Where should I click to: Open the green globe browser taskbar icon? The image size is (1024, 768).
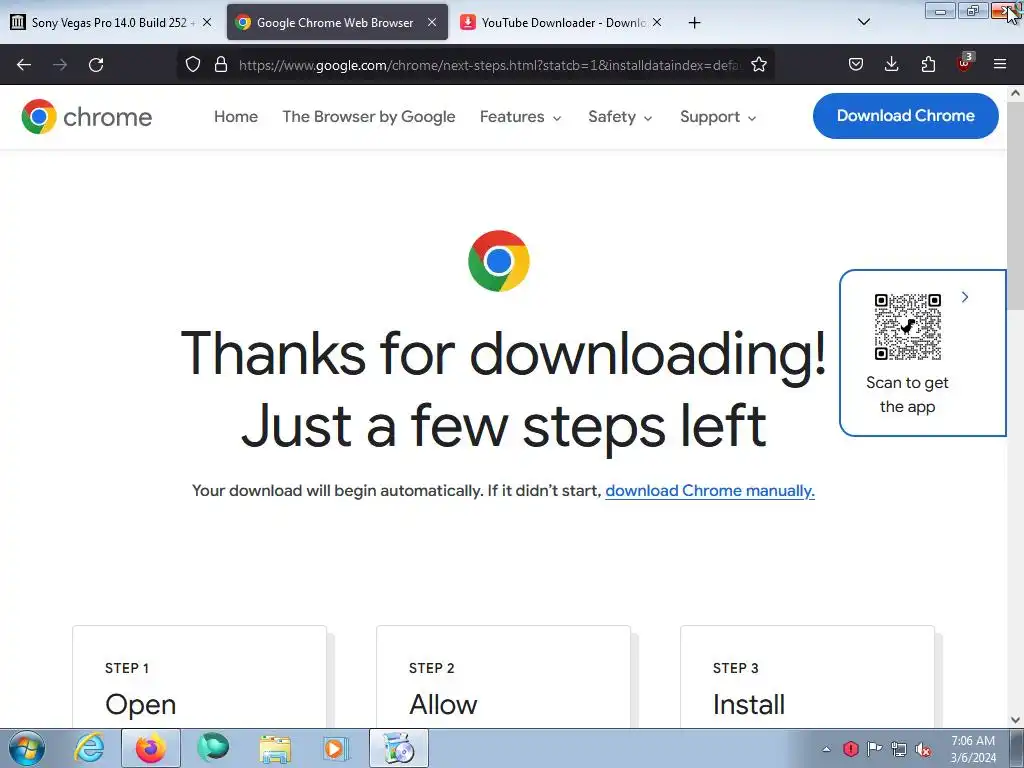pos(213,748)
